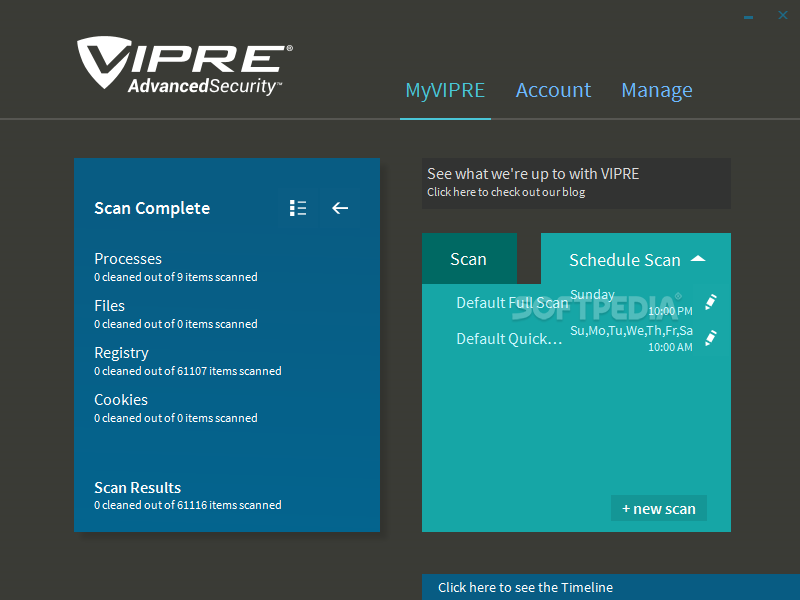Screen dimensions: 800x600
Task: Collapse the Schedule Scan panel arrow
Action: coord(698,259)
